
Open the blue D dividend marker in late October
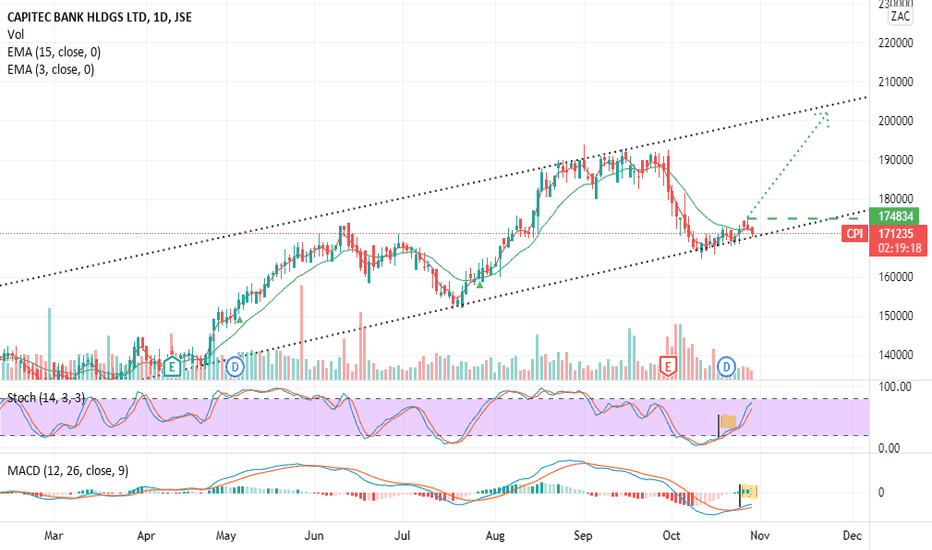(726, 367)
